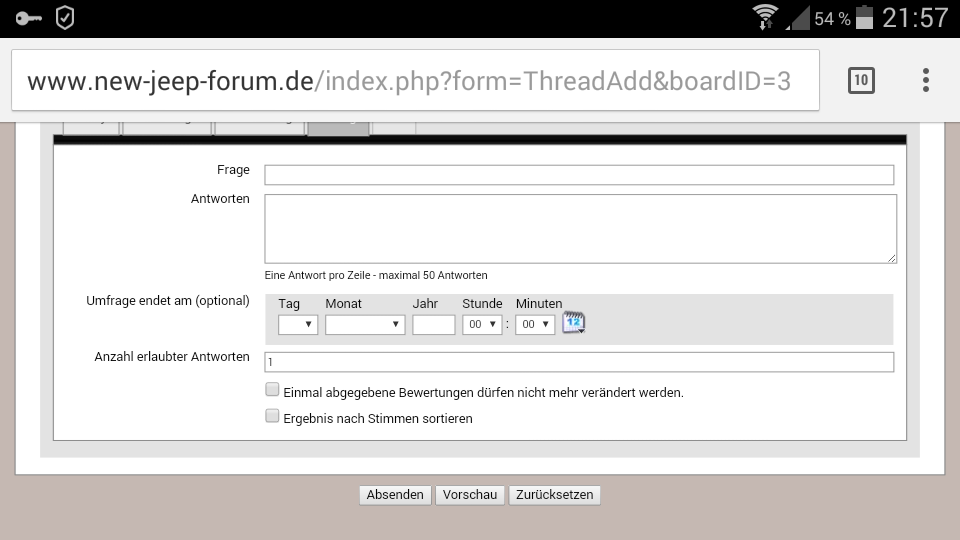Tap the VPN key icon in status bar
This screenshot has height=540, width=960.
(x=29, y=18)
